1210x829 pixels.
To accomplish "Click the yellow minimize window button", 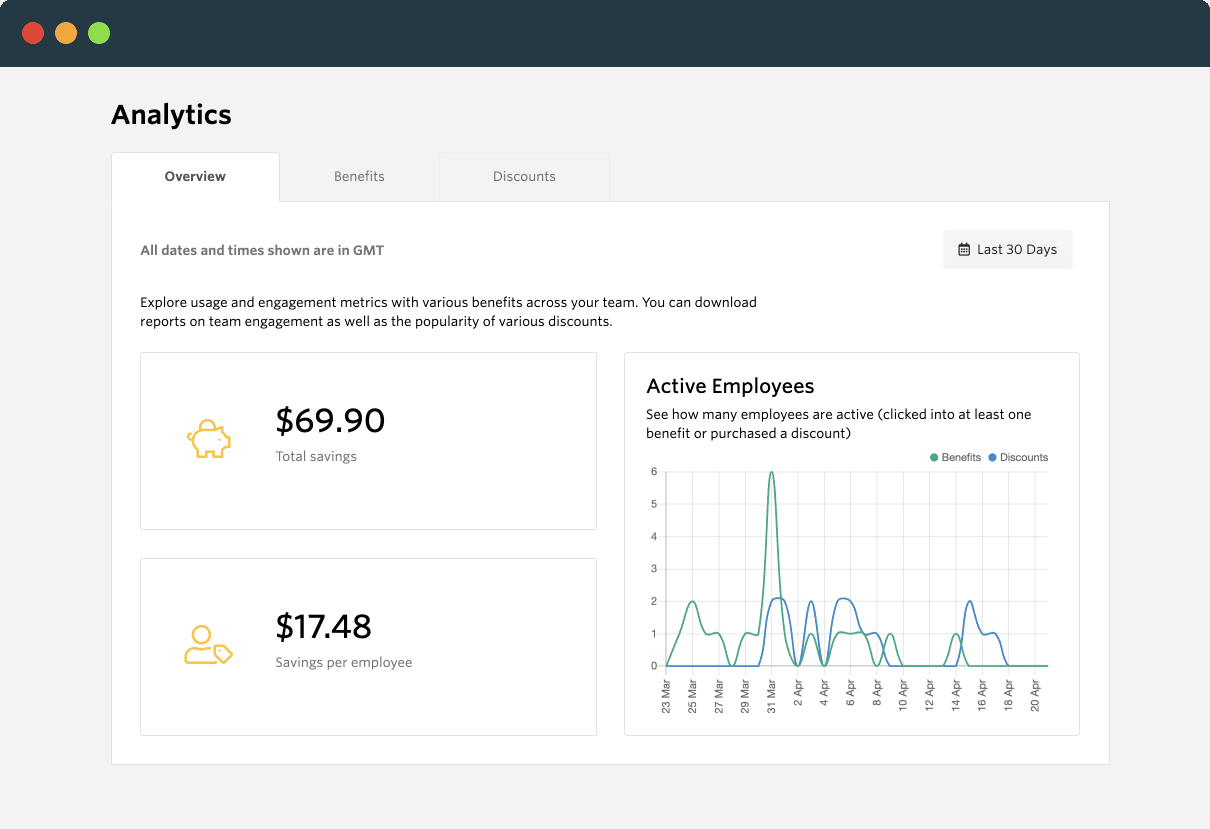I will [x=66, y=33].
